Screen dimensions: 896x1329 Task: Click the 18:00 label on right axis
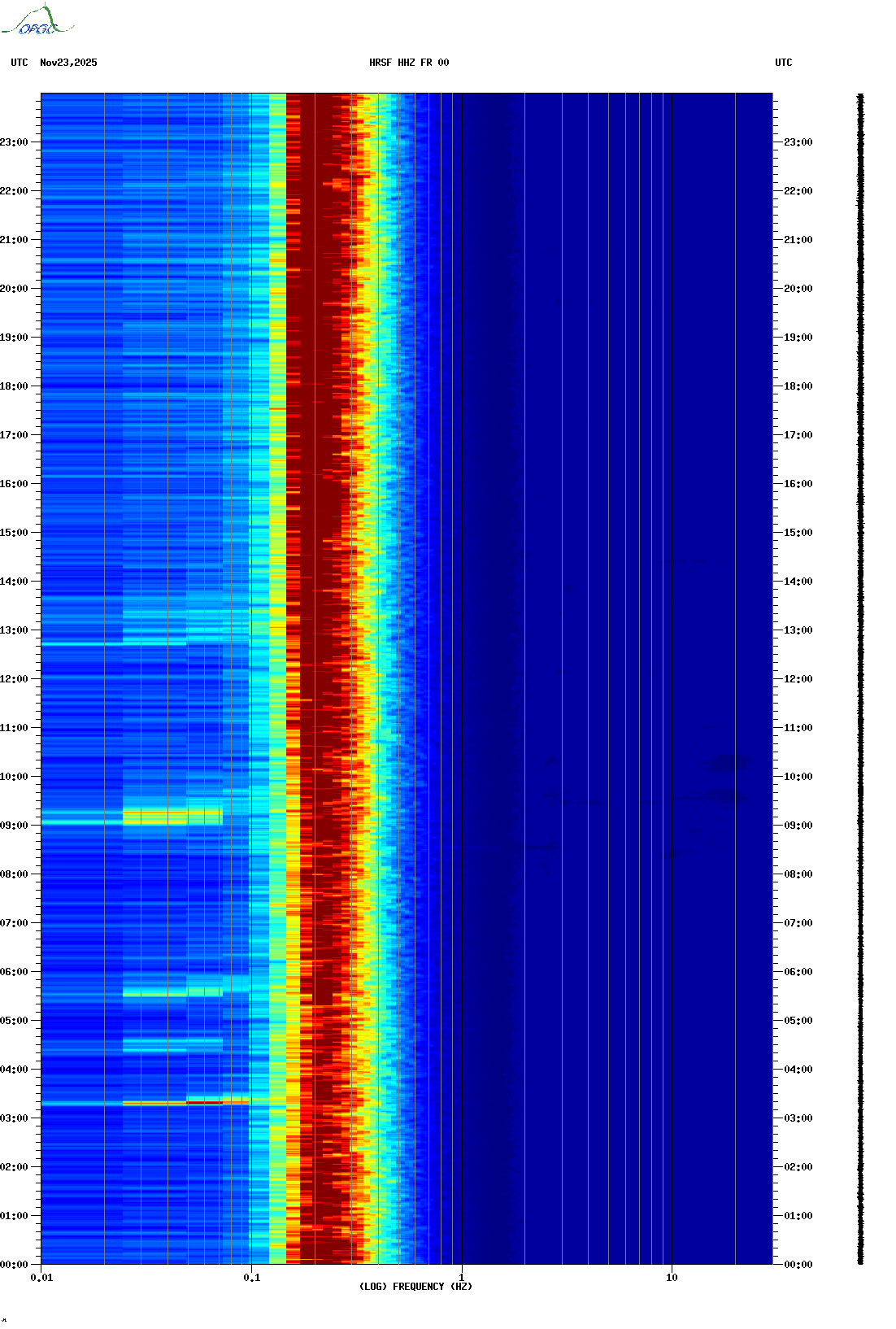pos(798,386)
